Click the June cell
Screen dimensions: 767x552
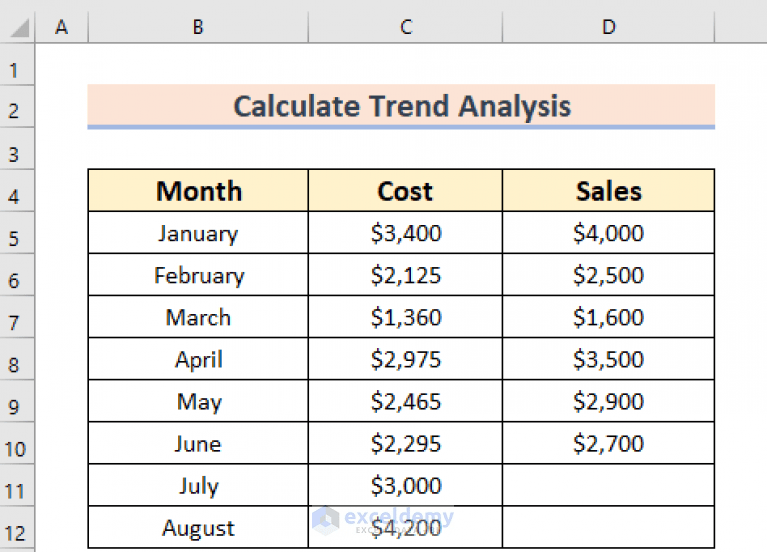click(198, 443)
